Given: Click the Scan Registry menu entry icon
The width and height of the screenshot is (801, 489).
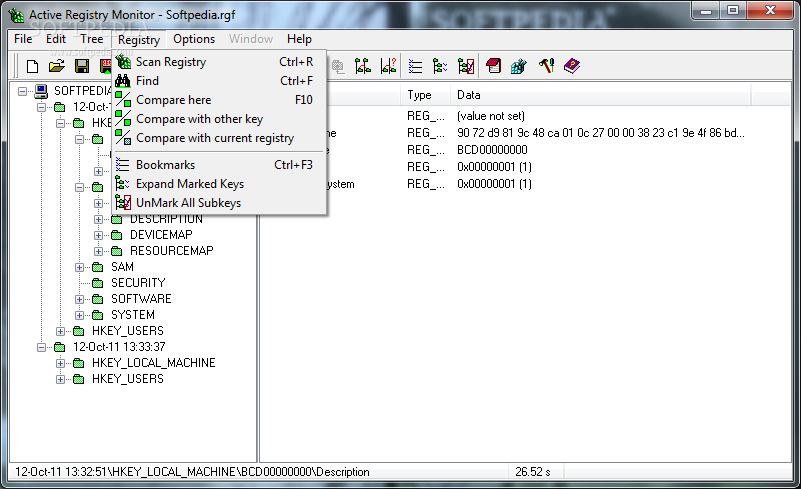Looking at the screenshot, I should (123, 62).
